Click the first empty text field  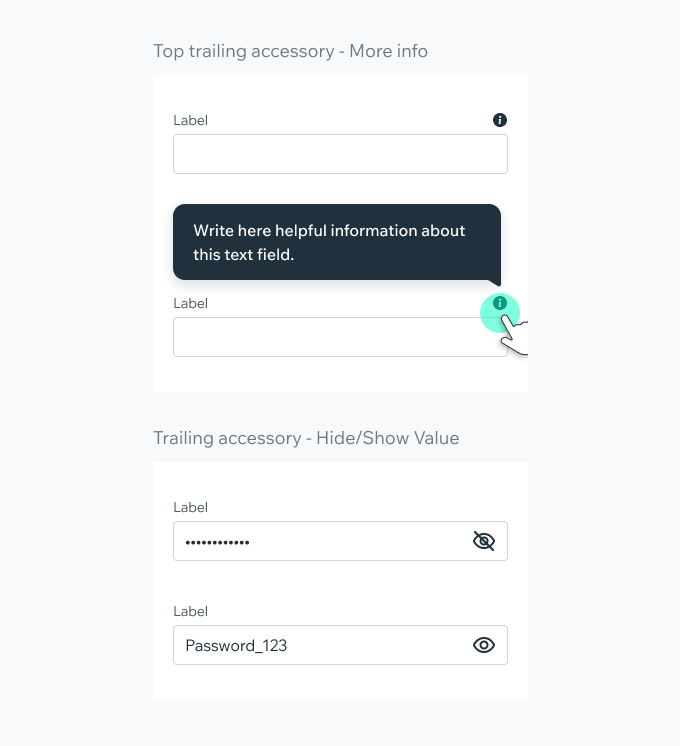pyautogui.click(x=340, y=154)
